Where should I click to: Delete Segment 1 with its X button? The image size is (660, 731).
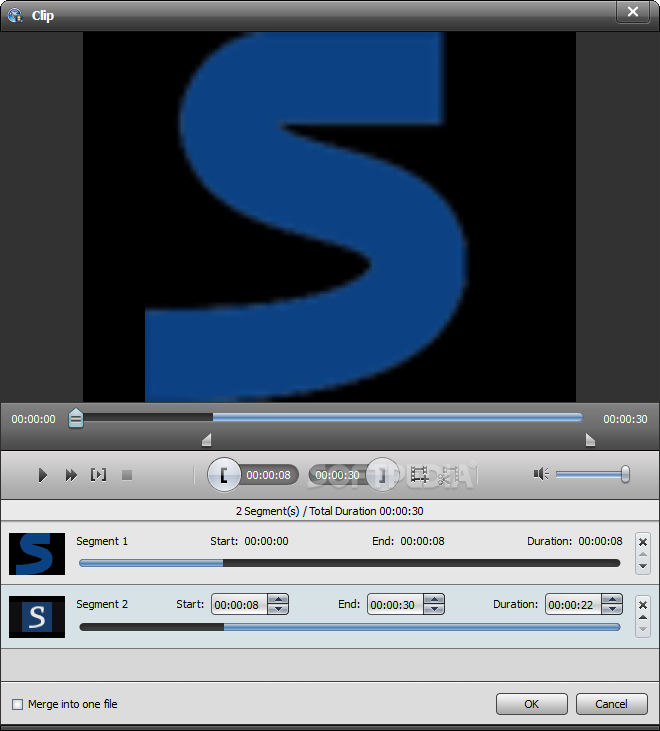click(643, 542)
